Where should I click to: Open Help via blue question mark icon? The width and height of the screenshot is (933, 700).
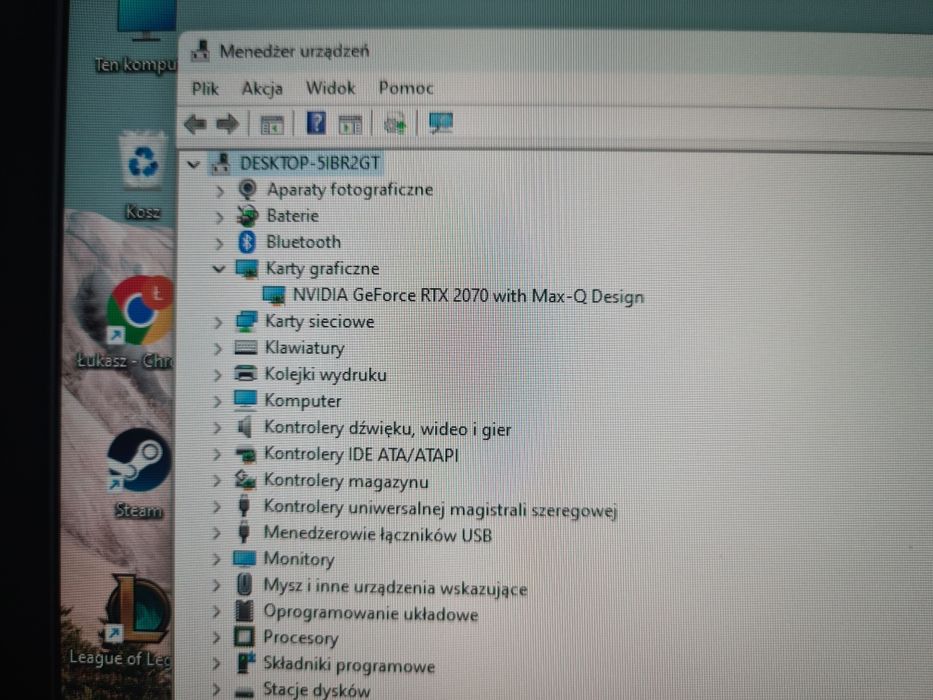coord(316,123)
